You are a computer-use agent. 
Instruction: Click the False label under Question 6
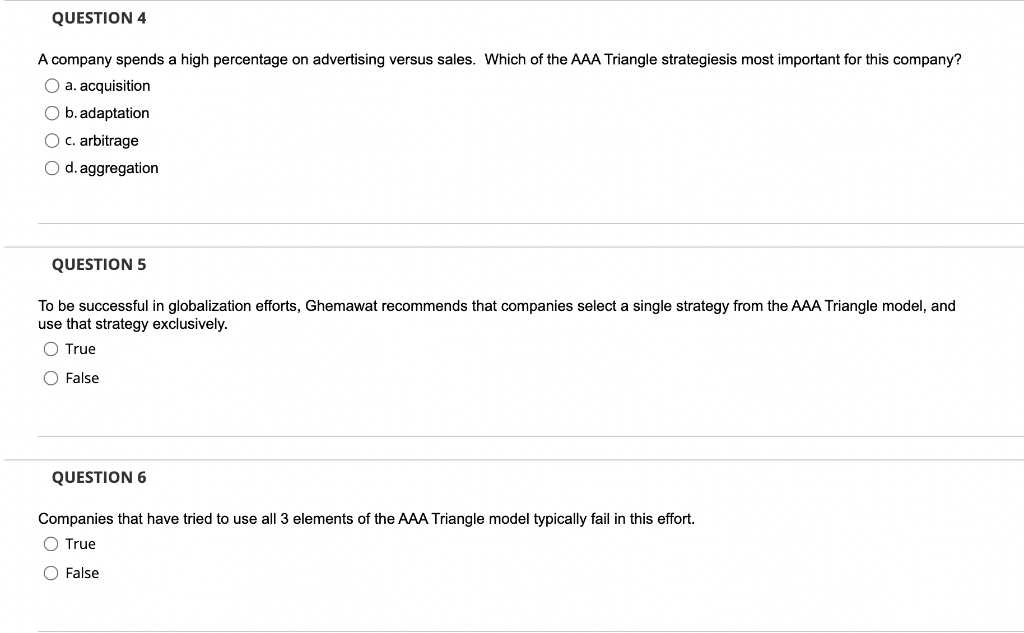[84, 572]
